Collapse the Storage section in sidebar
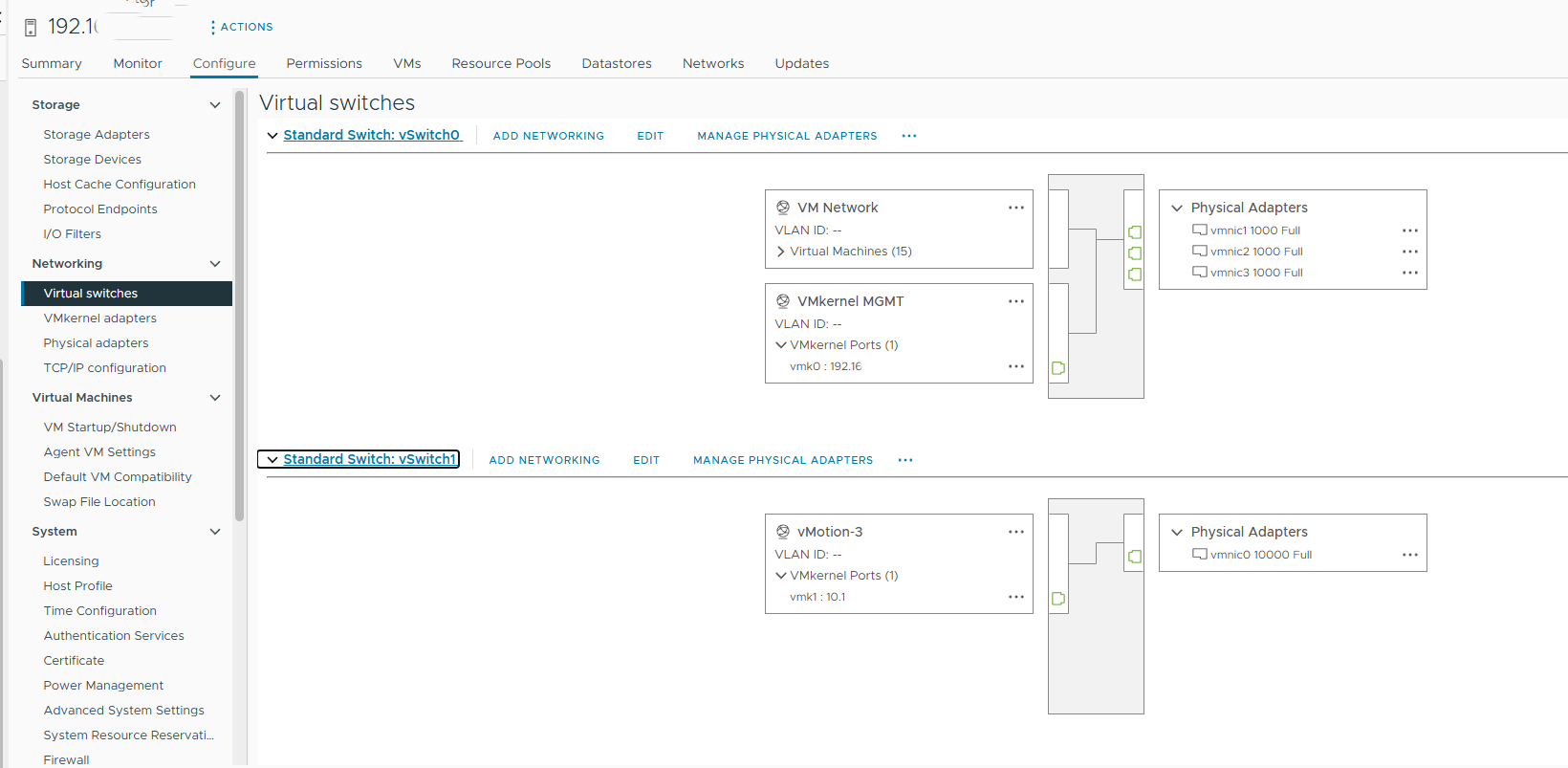This screenshot has height=768, width=1568. coord(215,105)
